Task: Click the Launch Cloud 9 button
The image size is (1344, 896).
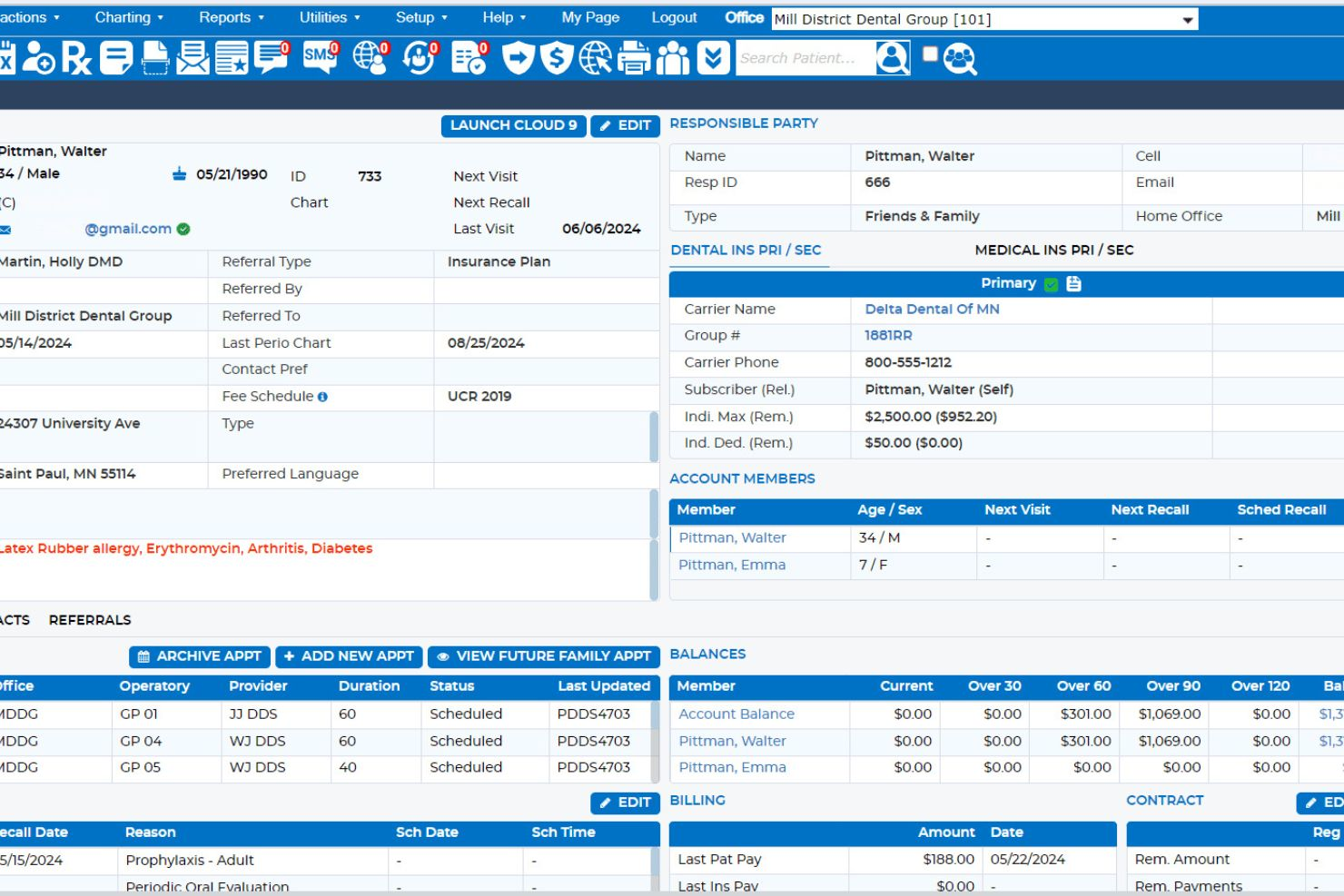Action: pyautogui.click(x=513, y=125)
